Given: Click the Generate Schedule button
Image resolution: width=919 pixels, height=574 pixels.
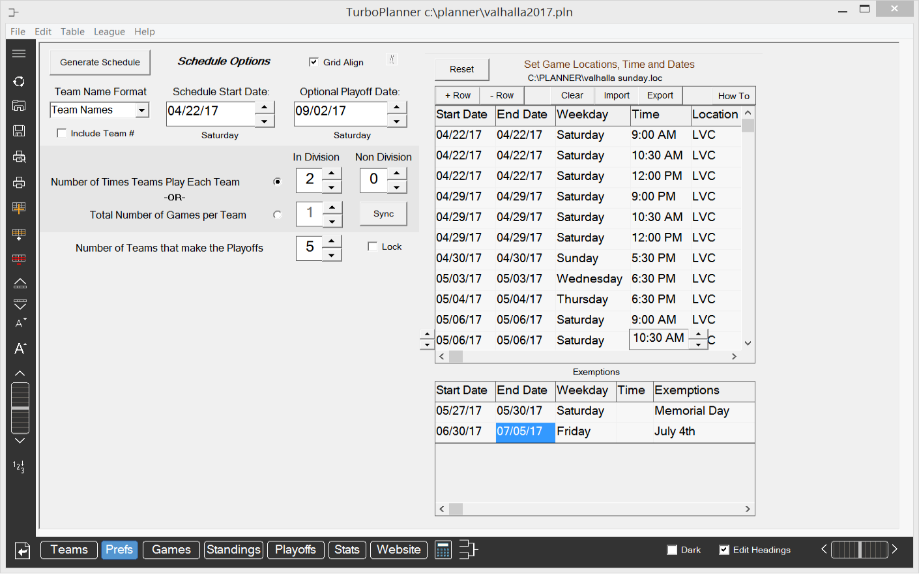Looking at the screenshot, I should [100, 62].
